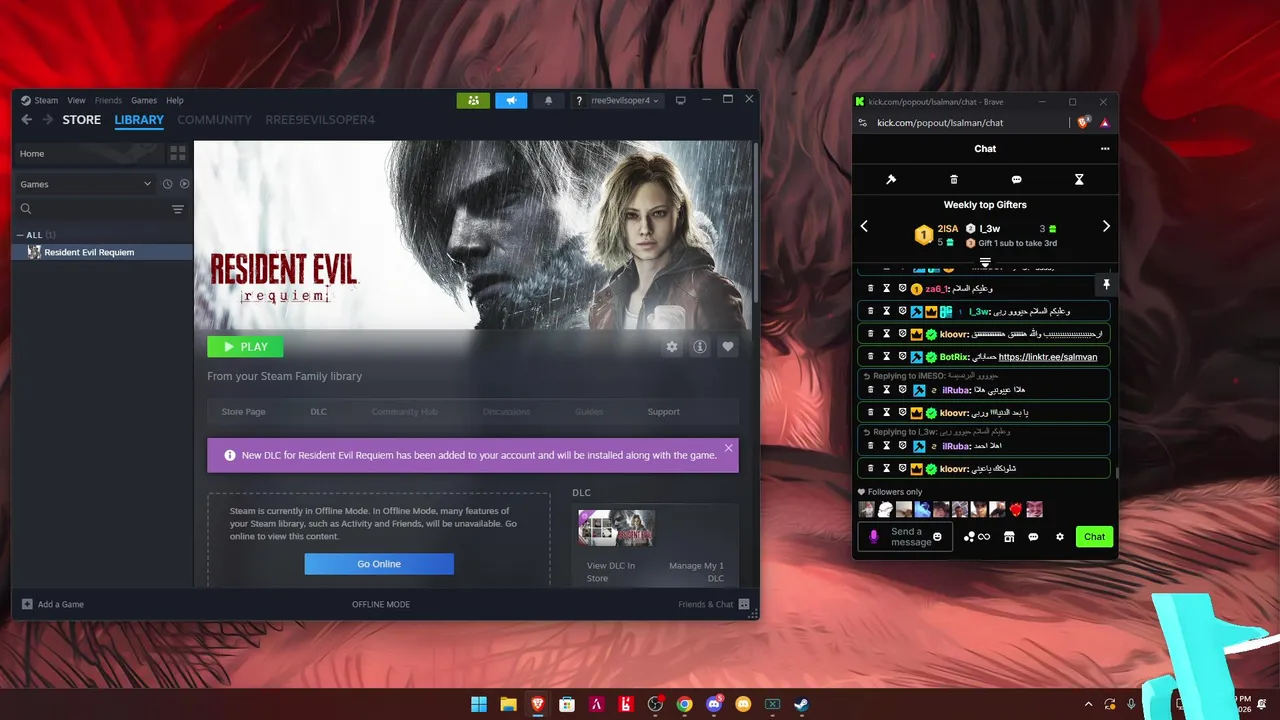This screenshot has width=1280, height=720.
Task: Open Brave Shields icon in address bar
Action: 1084,122
